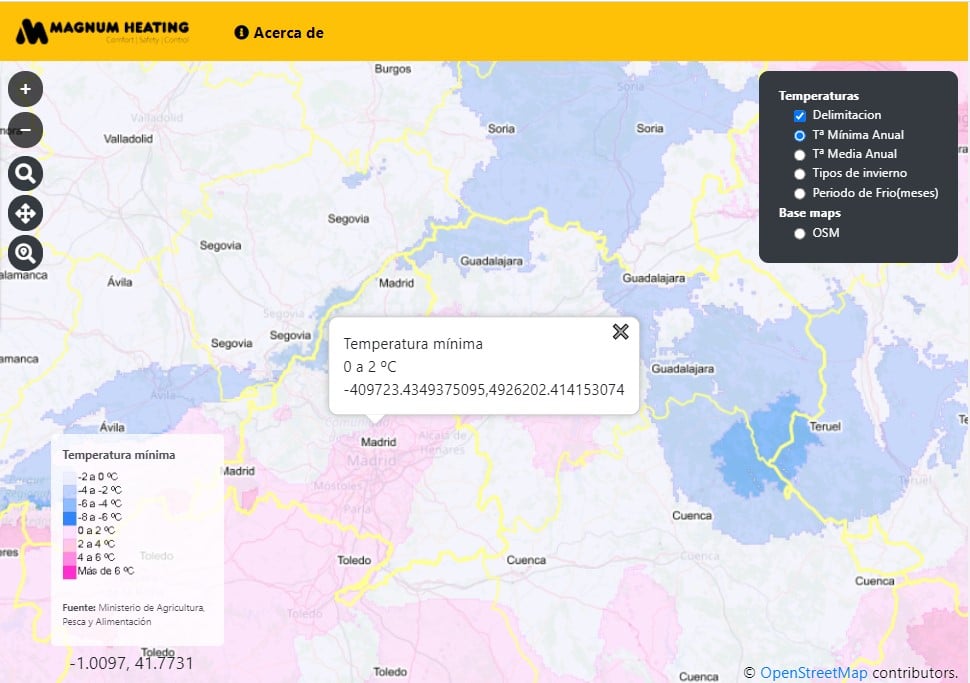Click the magenta Más de 6 ºC swatch
The width and height of the screenshot is (970, 683).
pyautogui.click(x=68, y=569)
